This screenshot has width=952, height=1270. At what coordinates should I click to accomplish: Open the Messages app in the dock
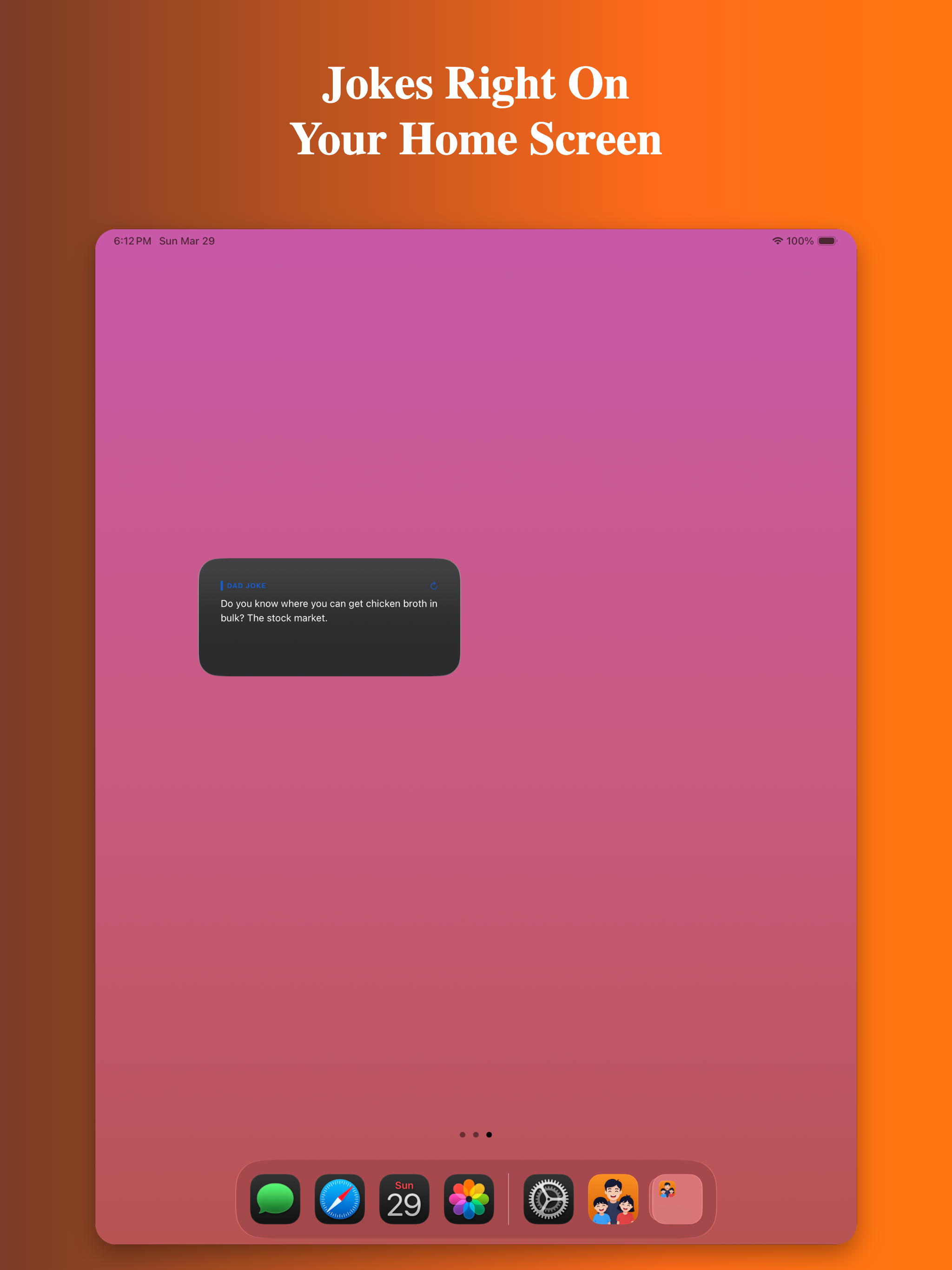point(275,1199)
